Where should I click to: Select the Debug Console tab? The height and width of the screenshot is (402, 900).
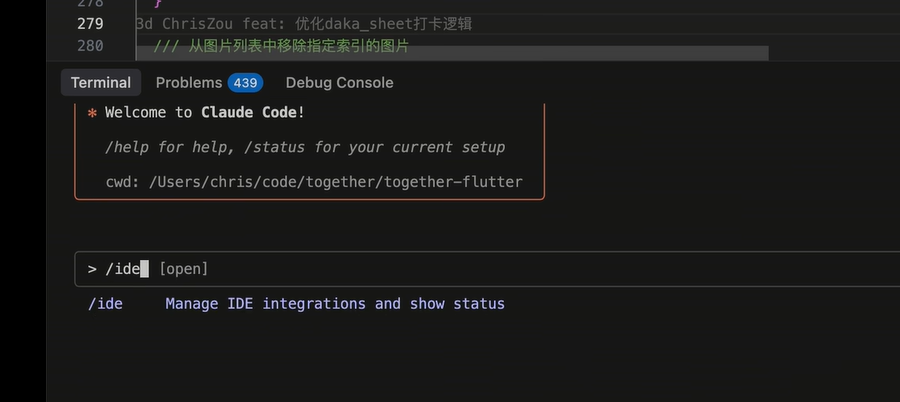[339, 83]
